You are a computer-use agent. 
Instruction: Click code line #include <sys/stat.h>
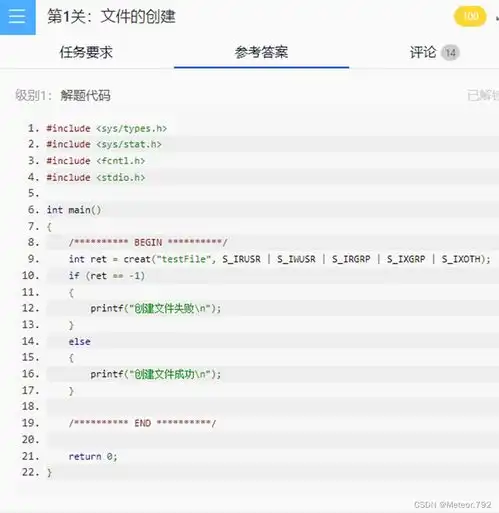pos(104,144)
